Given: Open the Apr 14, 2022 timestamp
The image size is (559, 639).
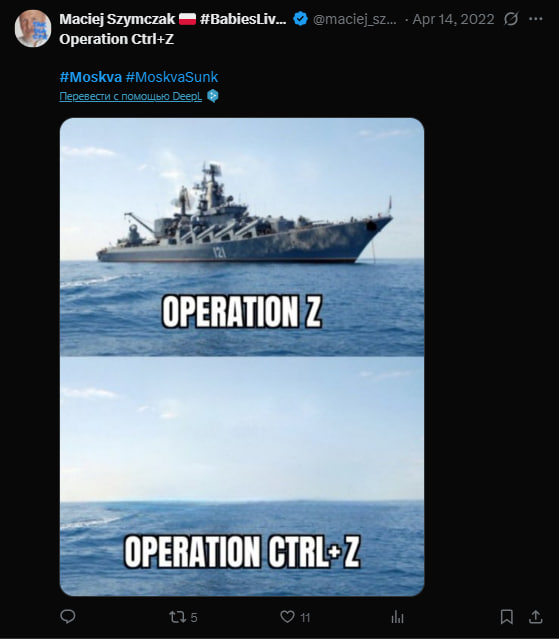Looking at the screenshot, I should 453,19.
